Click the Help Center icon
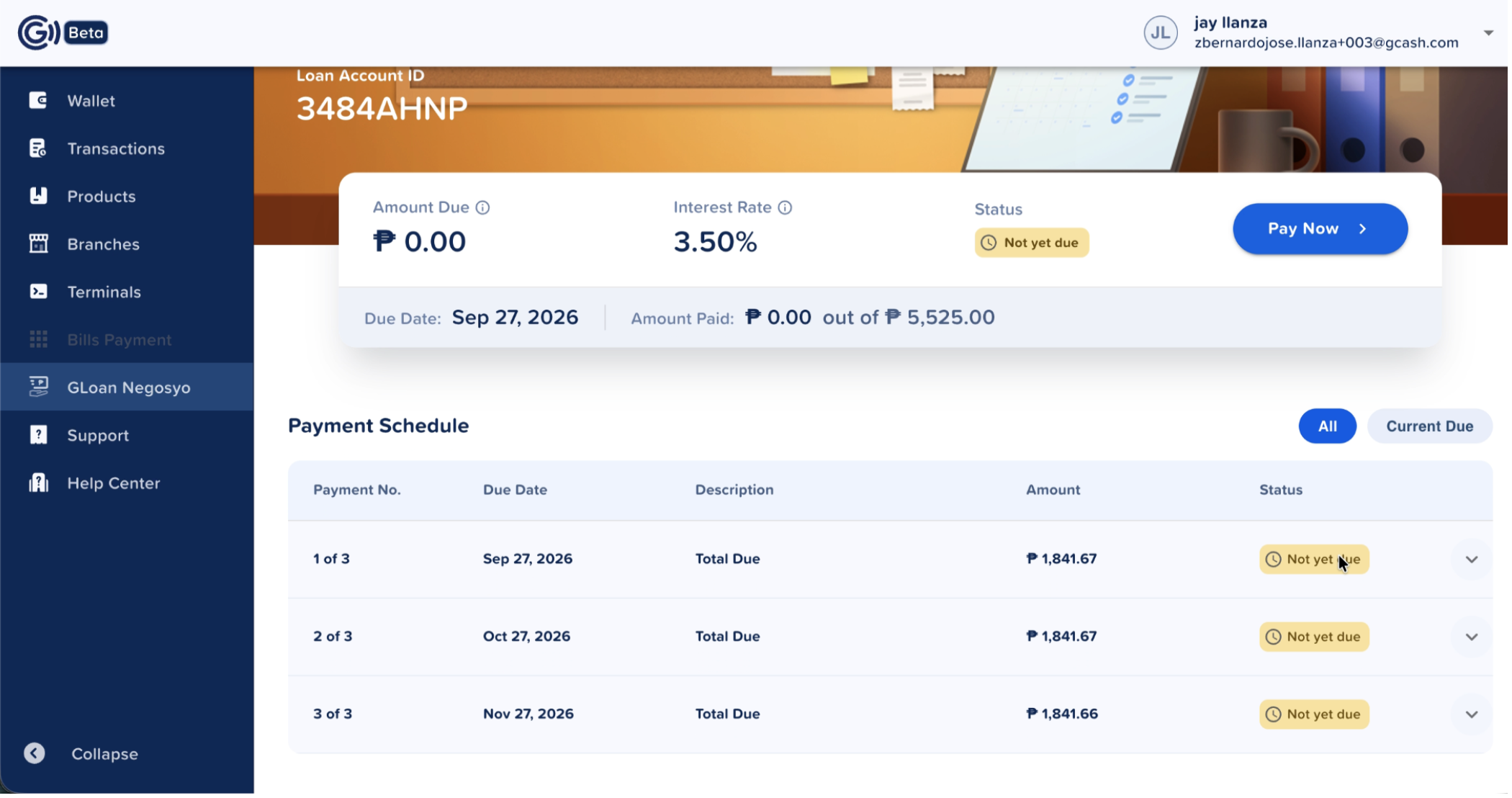The width and height of the screenshot is (1512, 798). point(38,483)
